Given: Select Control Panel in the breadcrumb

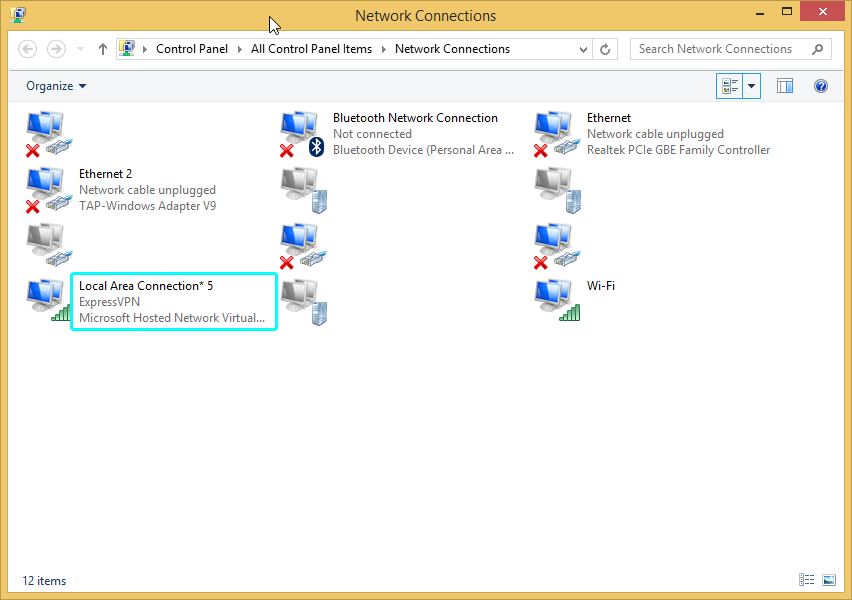Looking at the screenshot, I should (x=192, y=49).
